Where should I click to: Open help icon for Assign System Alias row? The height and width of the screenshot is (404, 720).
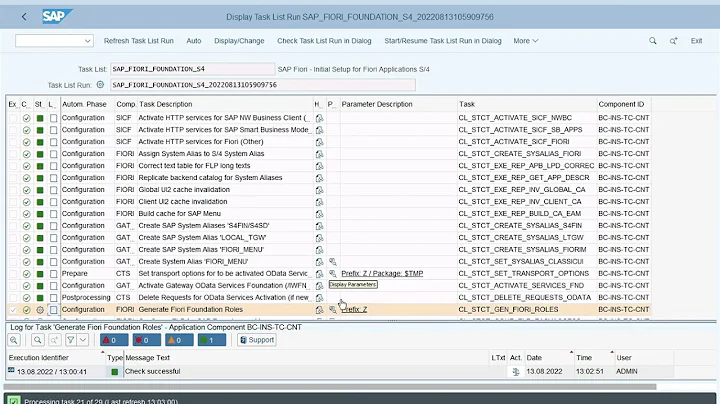[319, 154]
